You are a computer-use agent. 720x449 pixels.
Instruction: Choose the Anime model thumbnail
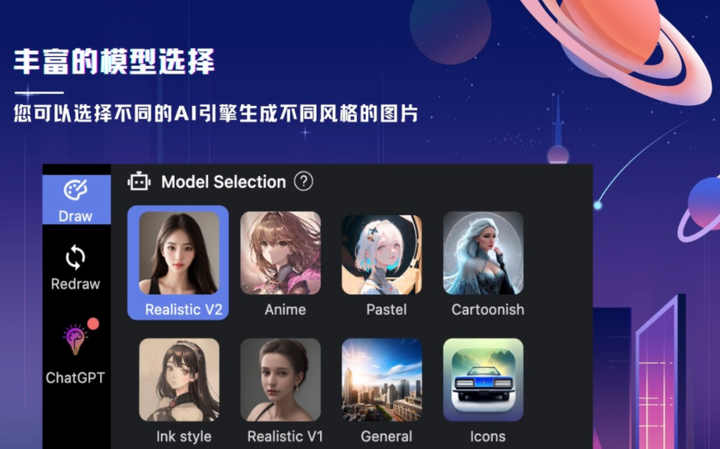281,253
